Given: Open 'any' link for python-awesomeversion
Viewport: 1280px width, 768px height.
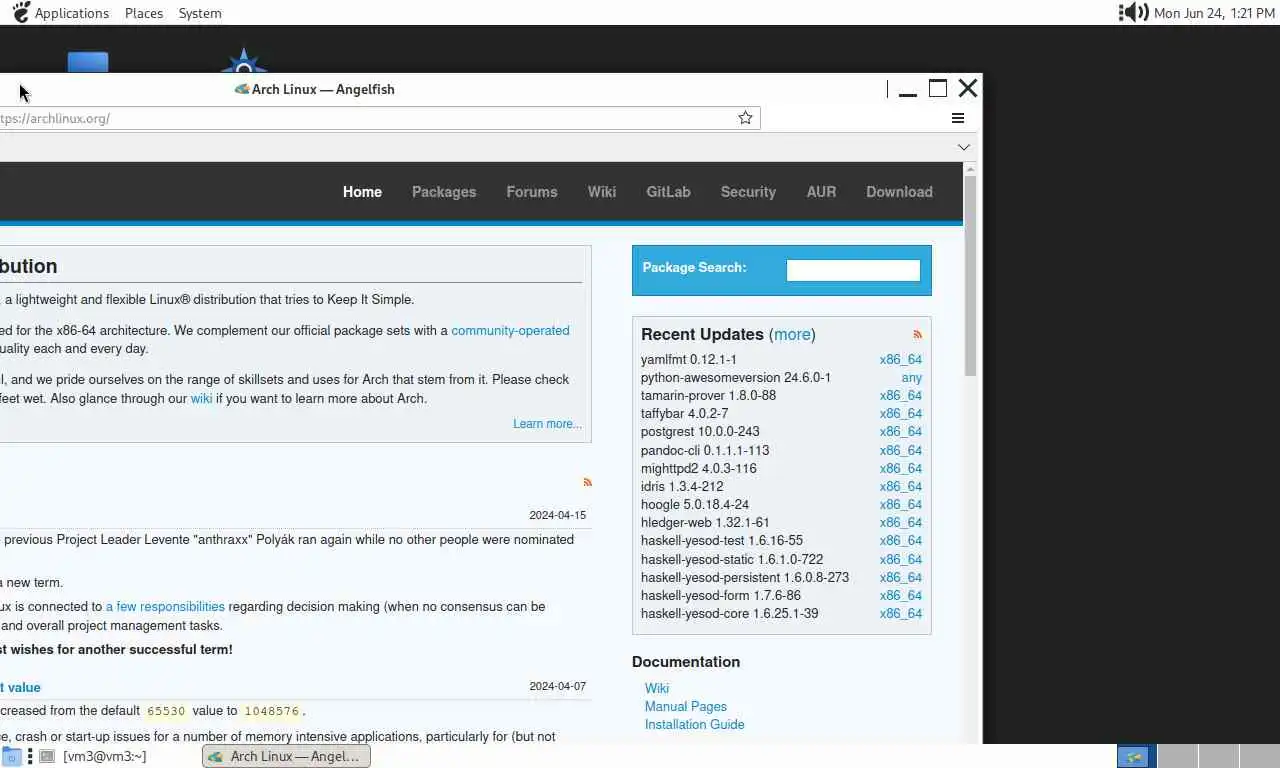Looking at the screenshot, I should click(x=912, y=378).
